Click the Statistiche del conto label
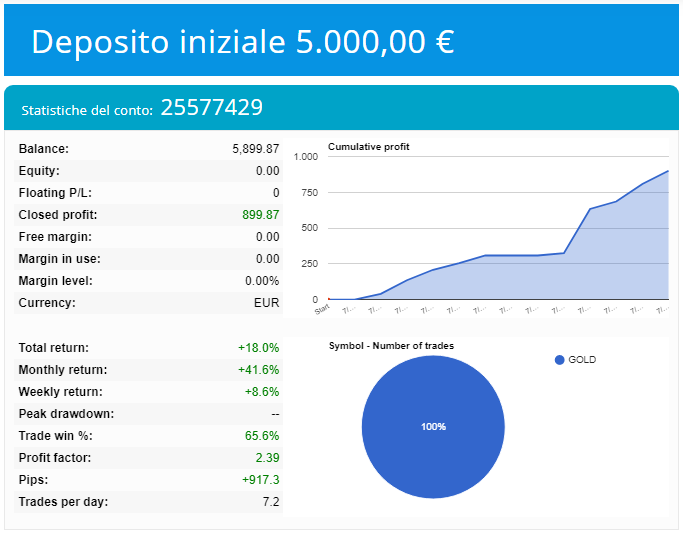The width and height of the screenshot is (683, 534). (87, 110)
